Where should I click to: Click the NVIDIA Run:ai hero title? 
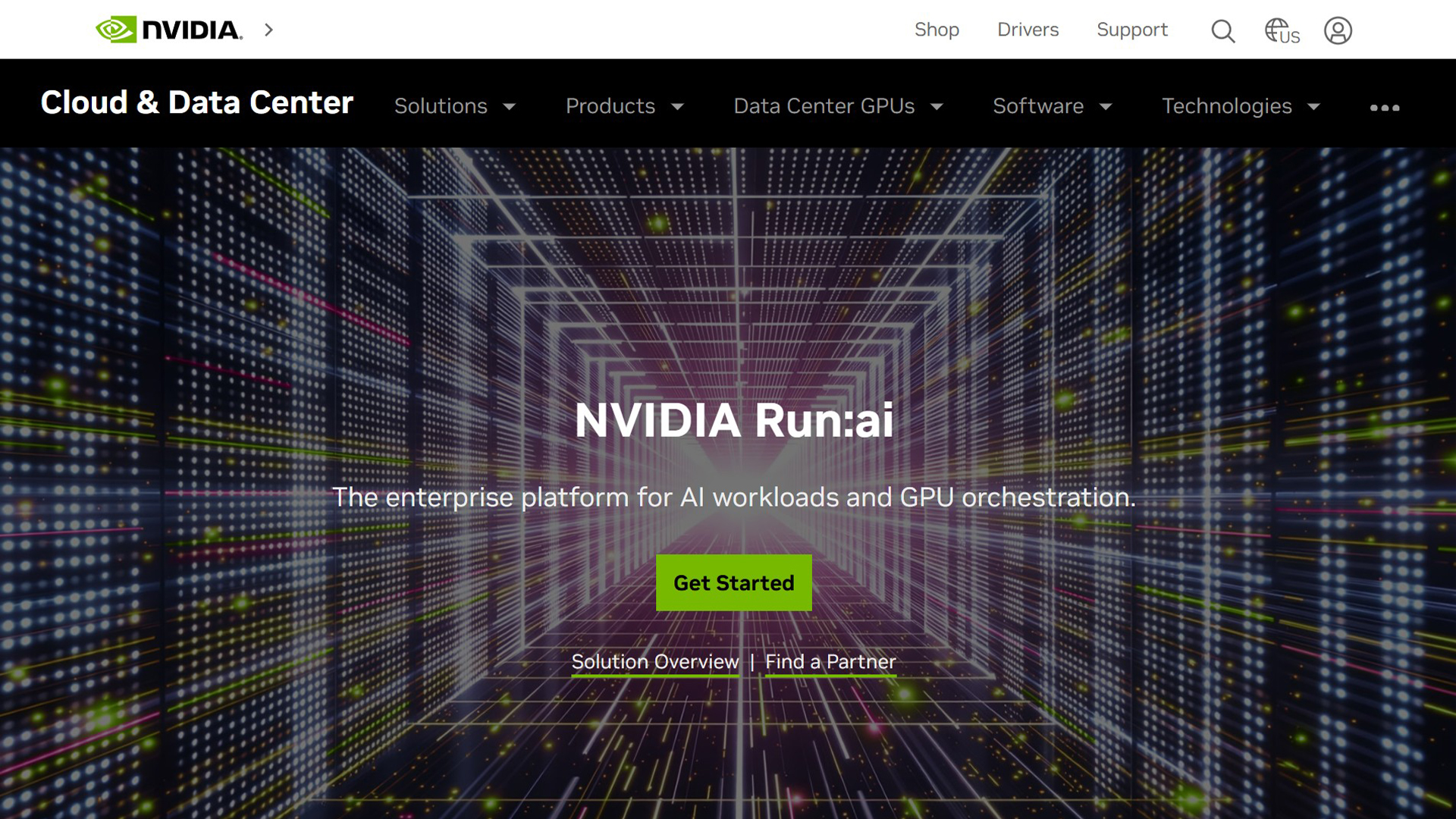click(x=734, y=420)
